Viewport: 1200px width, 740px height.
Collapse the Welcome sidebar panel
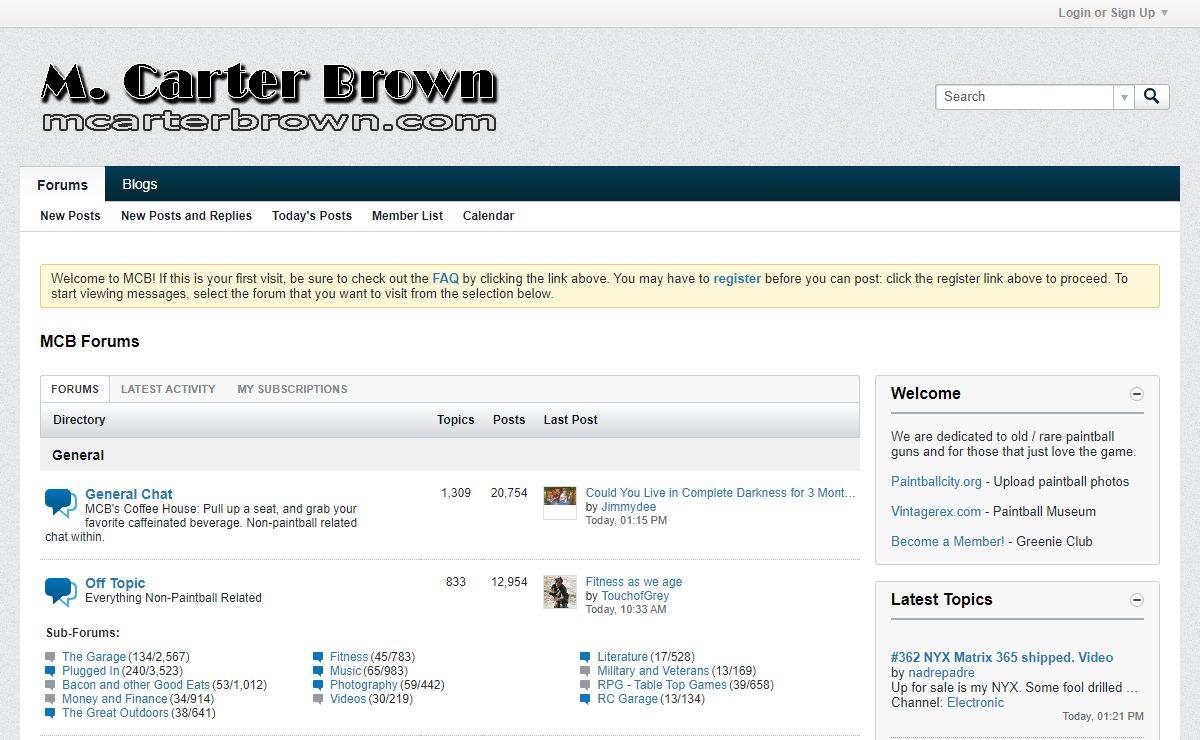(x=1137, y=394)
